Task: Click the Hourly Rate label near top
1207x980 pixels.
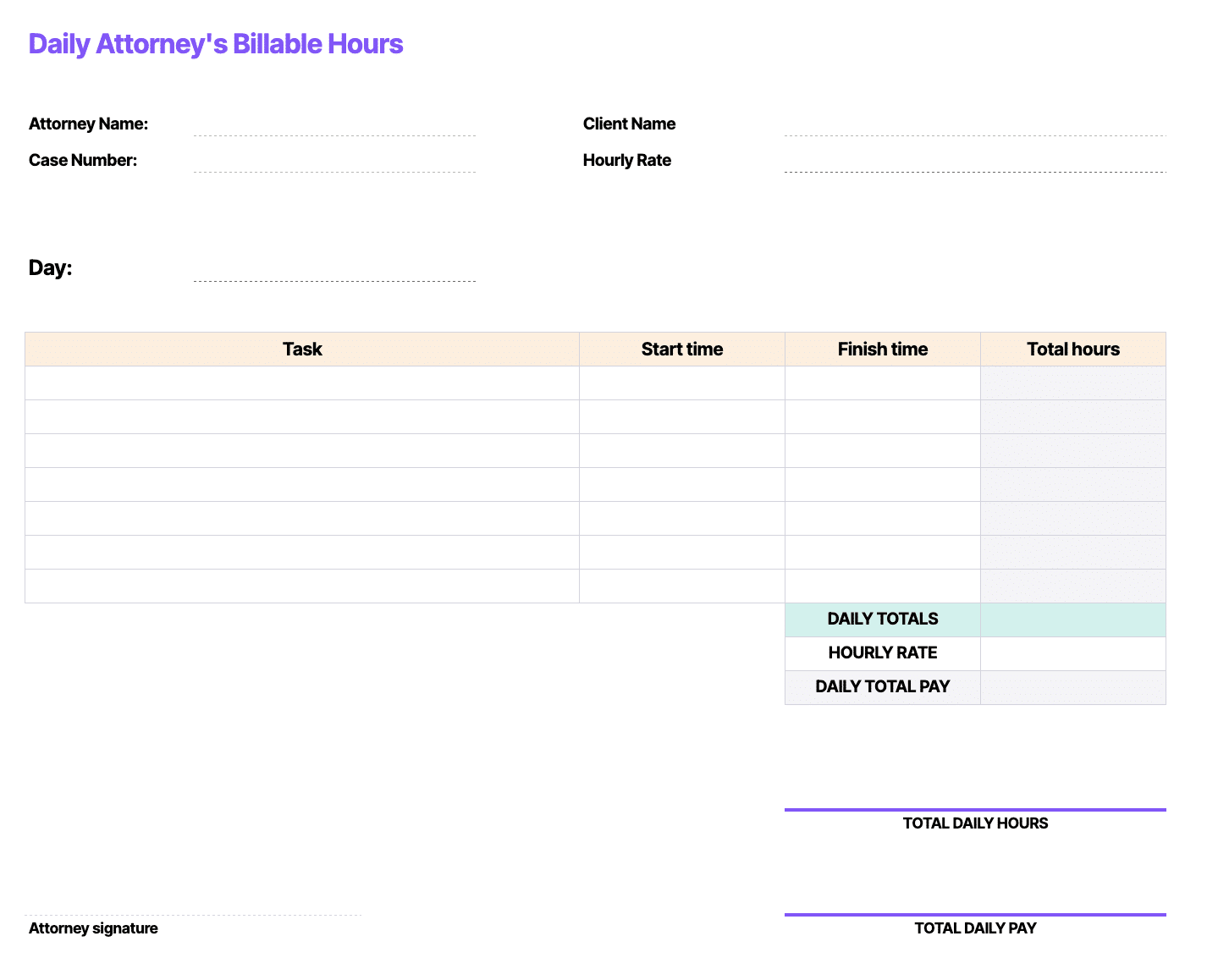Action: point(627,160)
